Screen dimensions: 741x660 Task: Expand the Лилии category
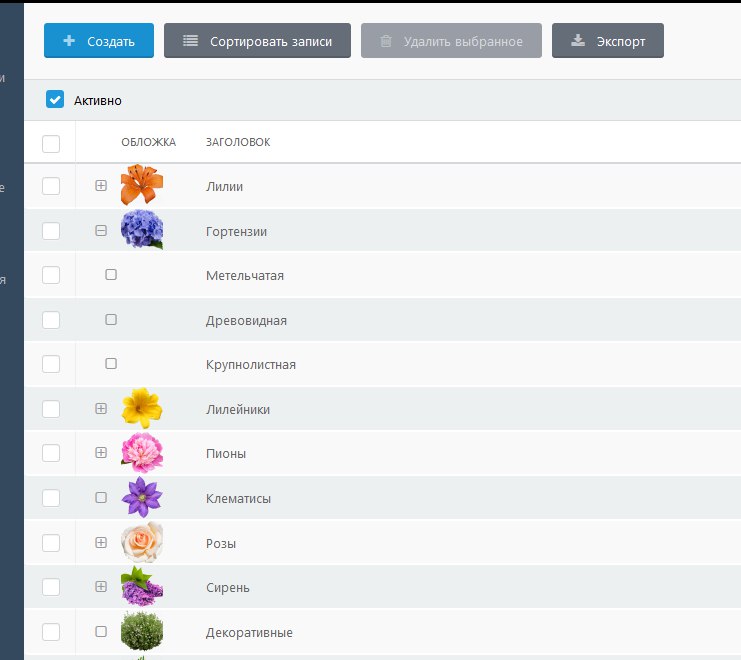coord(101,185)
